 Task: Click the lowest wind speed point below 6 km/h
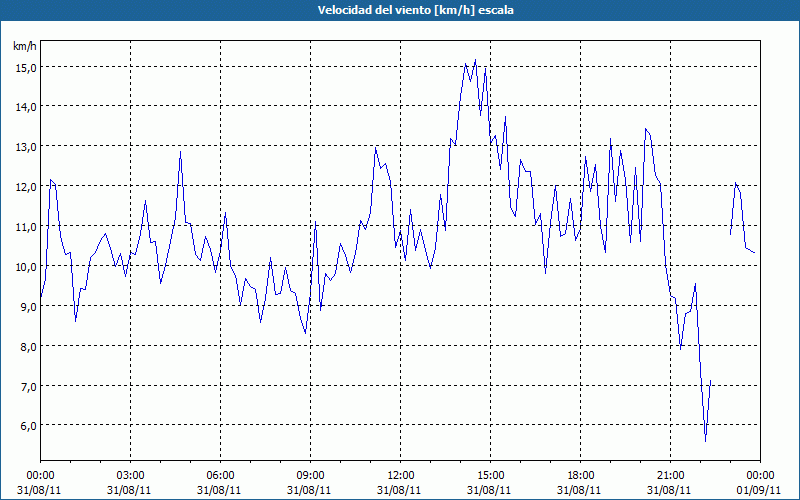point(705,441)
